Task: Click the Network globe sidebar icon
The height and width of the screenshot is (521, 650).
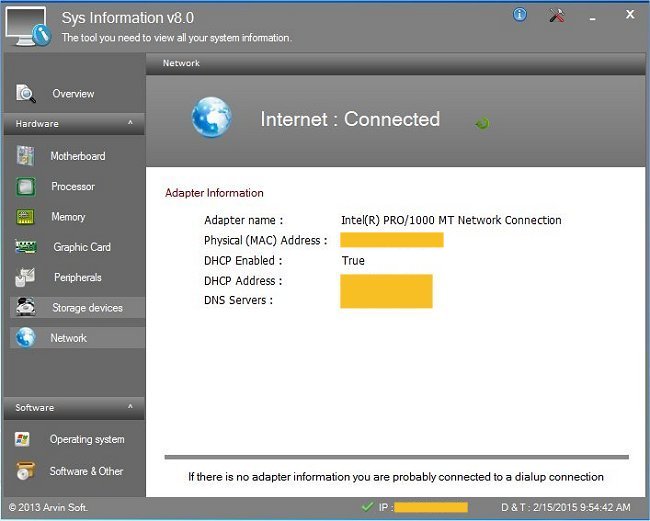Action: (26, 338)
